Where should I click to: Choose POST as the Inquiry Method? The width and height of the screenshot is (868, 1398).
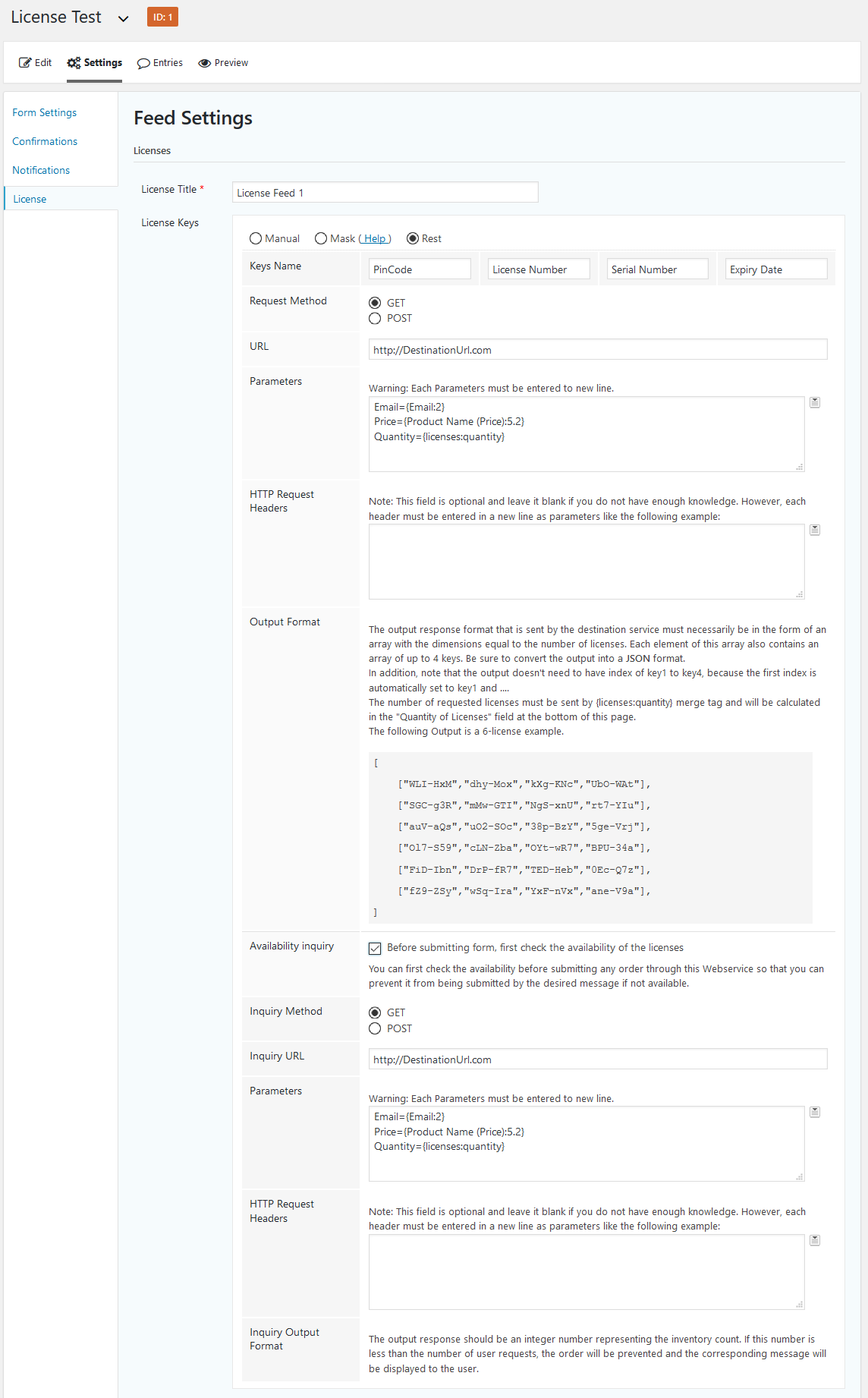375,1028
